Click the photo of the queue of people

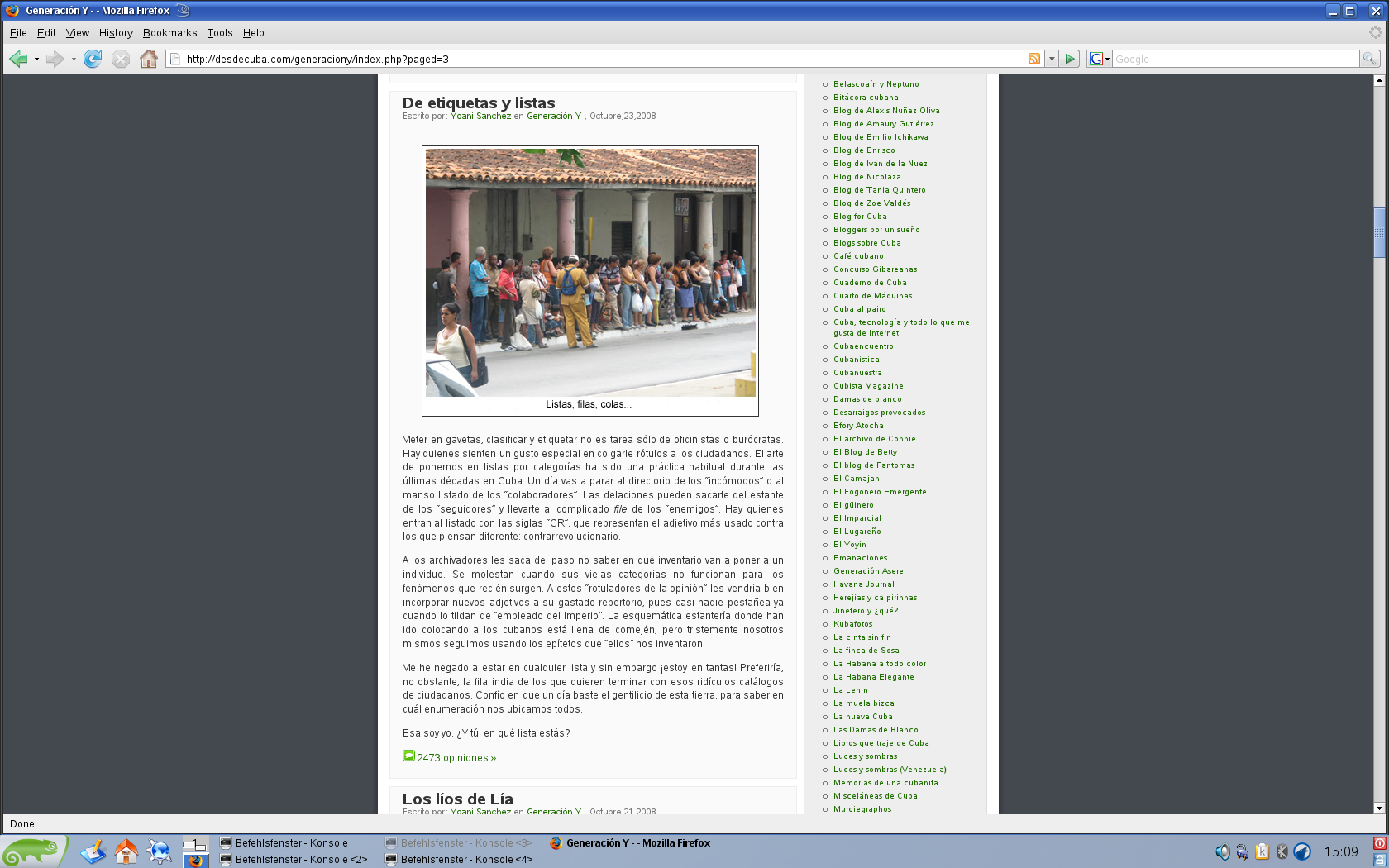[590, 273]
